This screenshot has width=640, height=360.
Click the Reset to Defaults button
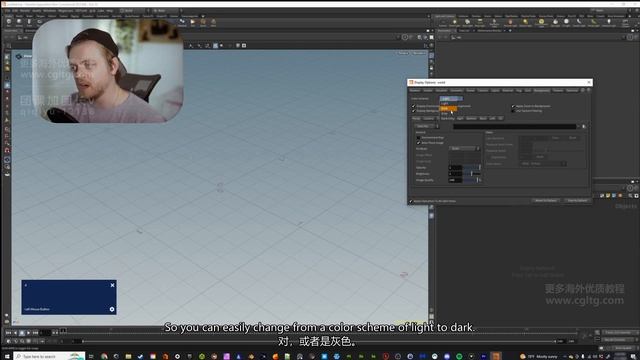(546, 201)
